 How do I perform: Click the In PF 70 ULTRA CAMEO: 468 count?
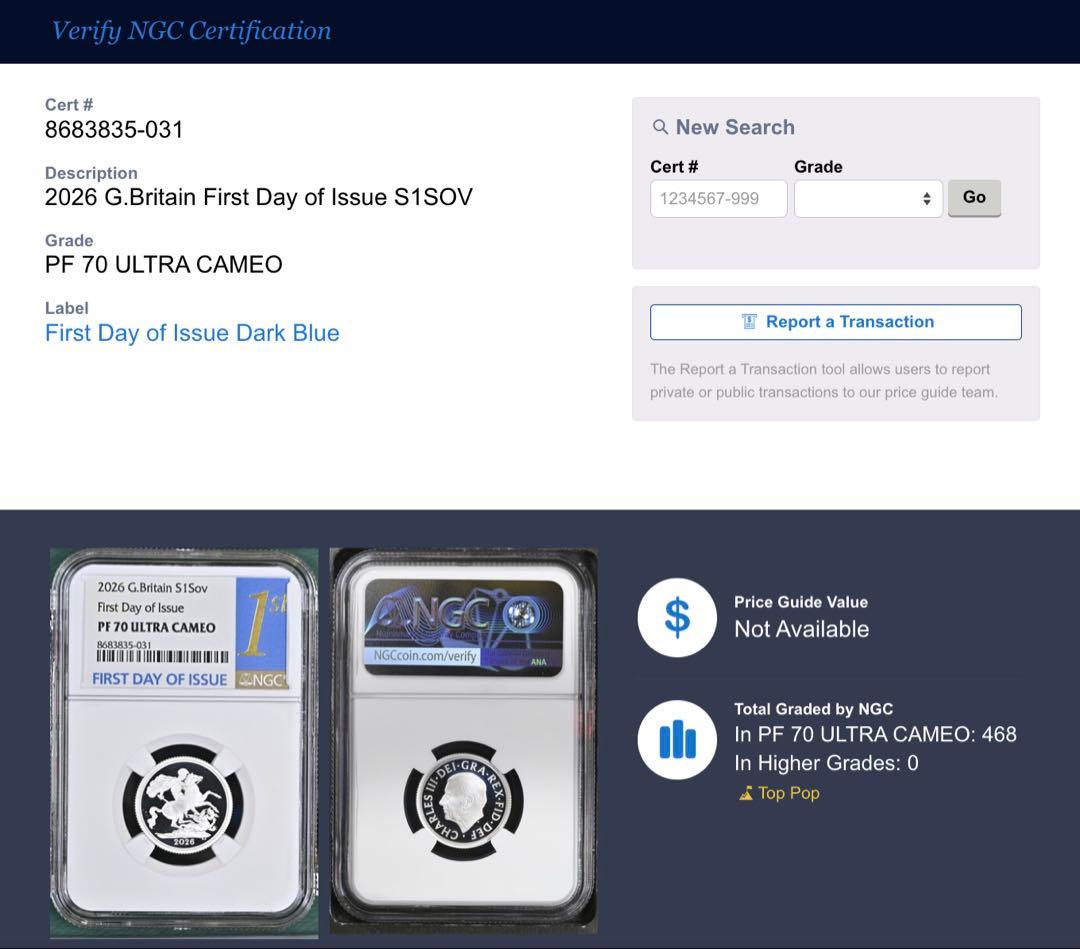tap(875, 734)
